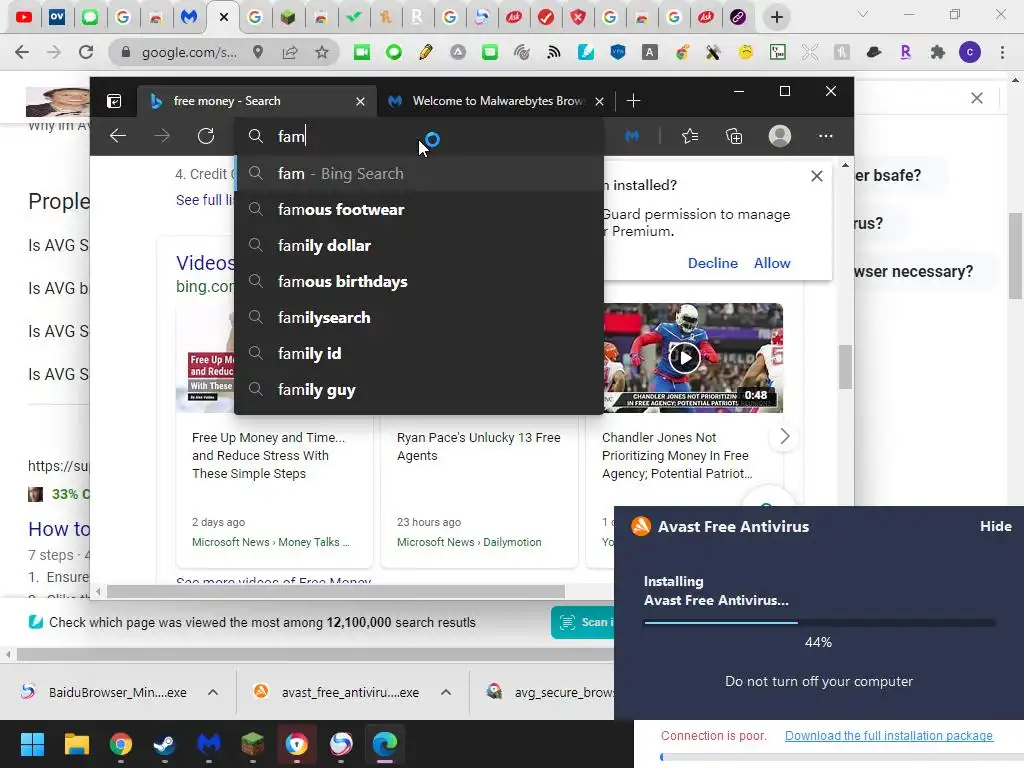
Task: Select the 'free money - Search' Edge tab
Action: 257,101
